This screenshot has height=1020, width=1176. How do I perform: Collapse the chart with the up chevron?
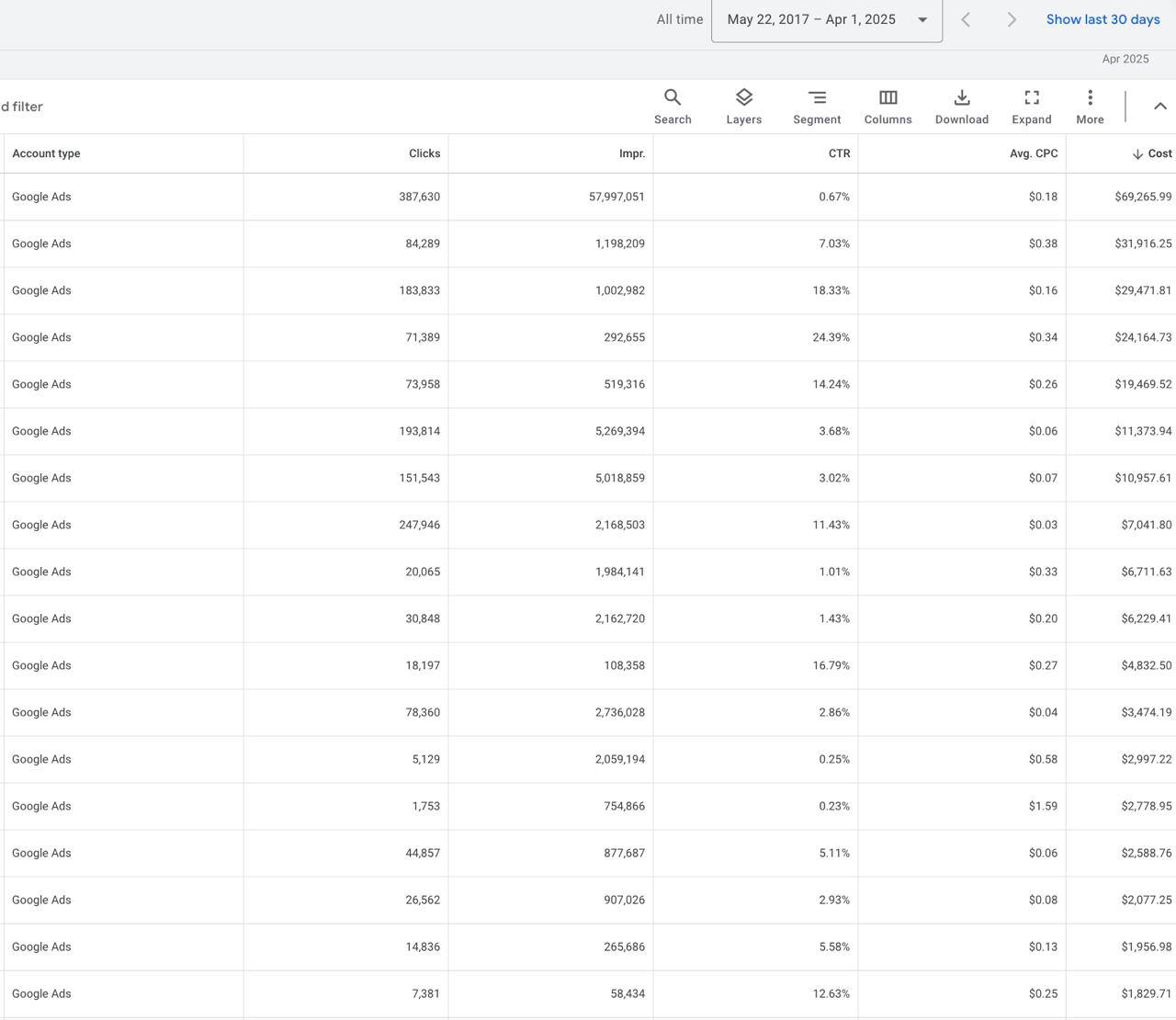1160,107
